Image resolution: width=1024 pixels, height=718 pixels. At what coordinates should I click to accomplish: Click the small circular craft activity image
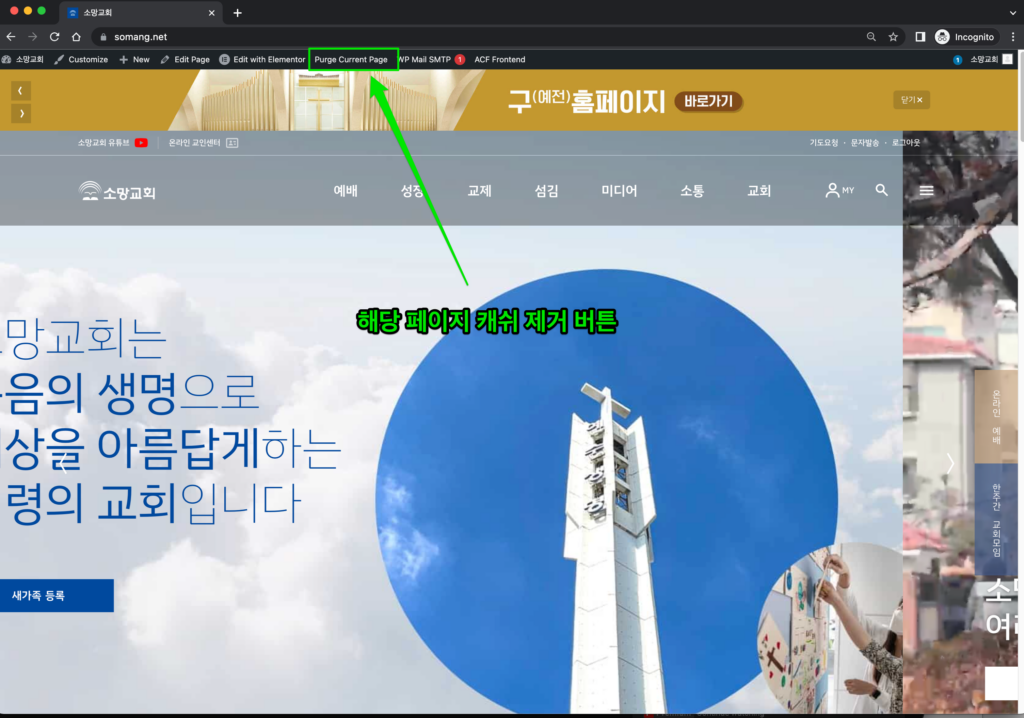[x=833, y=627]
